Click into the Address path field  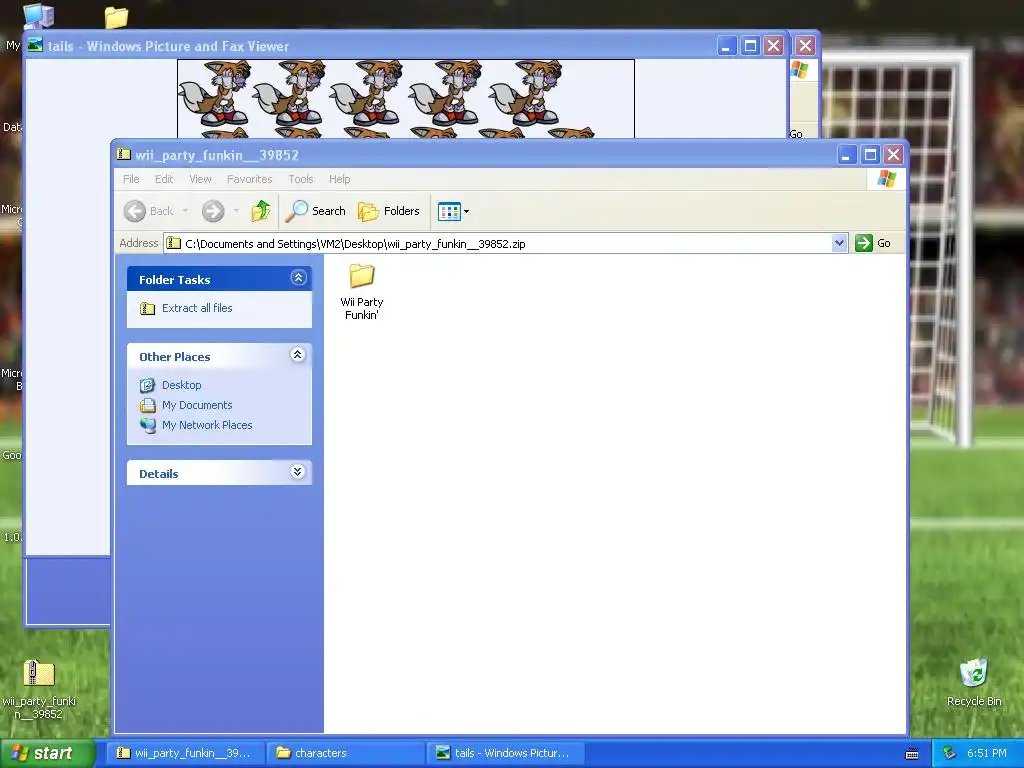pos(498,244)
